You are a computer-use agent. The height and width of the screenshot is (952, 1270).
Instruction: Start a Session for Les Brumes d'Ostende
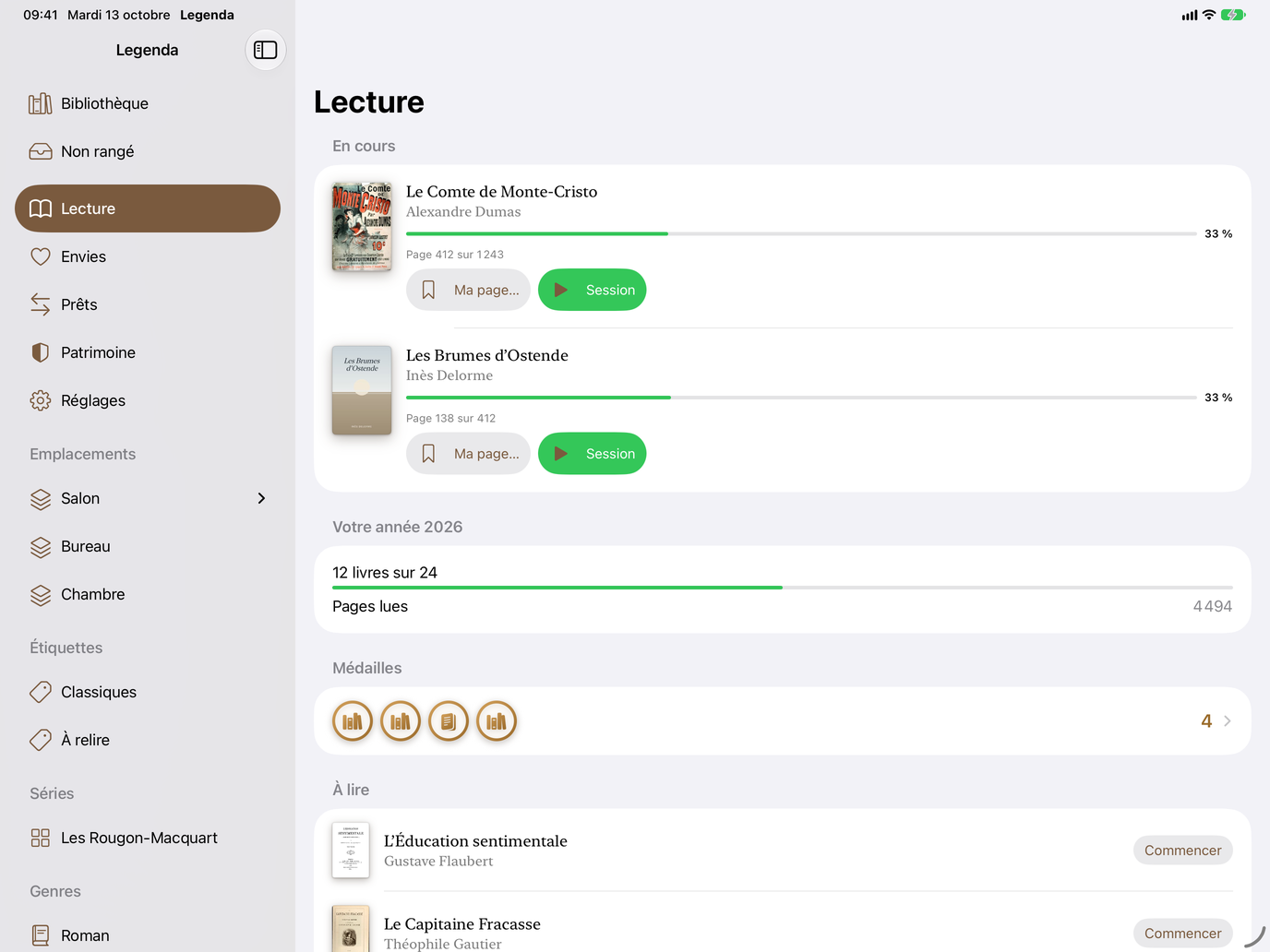tap(593, 454)
